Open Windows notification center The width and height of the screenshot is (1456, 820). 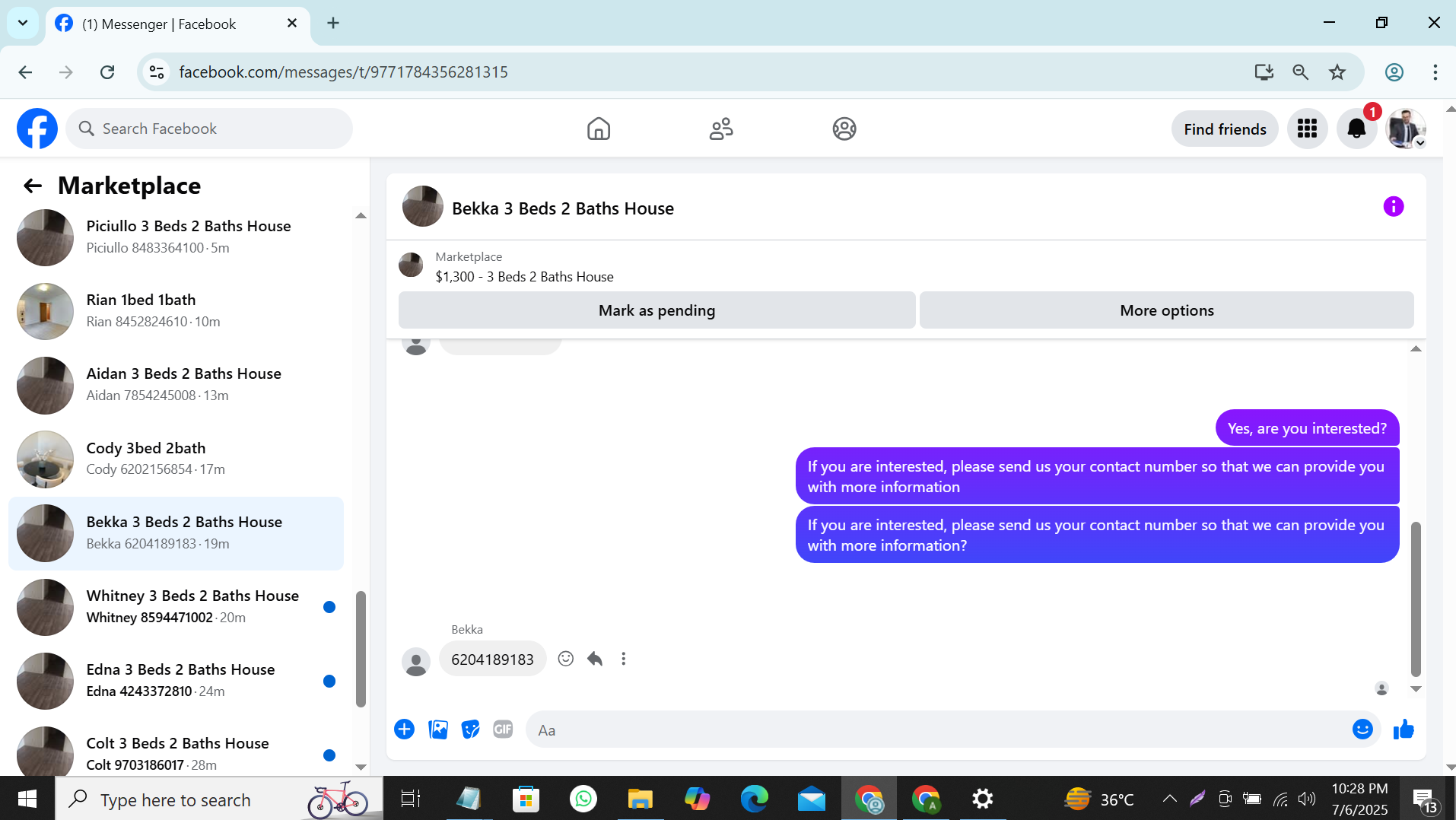pyautogui.click(x=1426, y=800)
